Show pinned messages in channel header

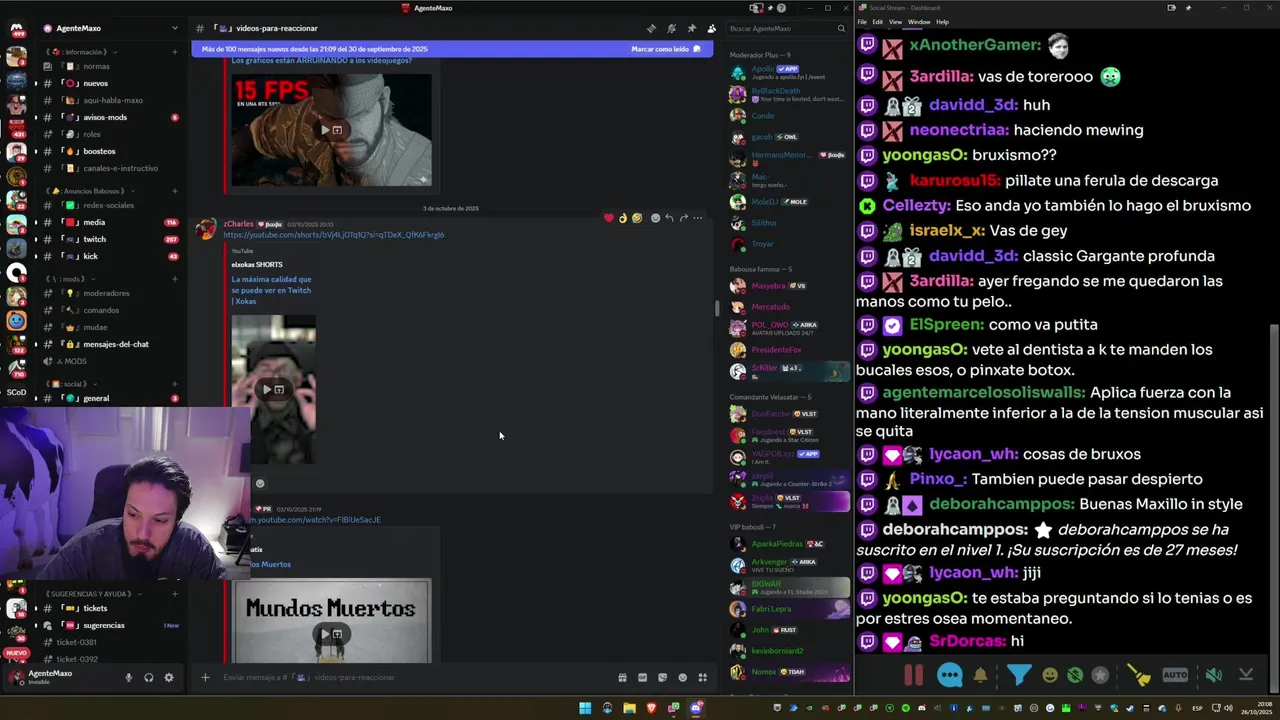pos(691,28)
